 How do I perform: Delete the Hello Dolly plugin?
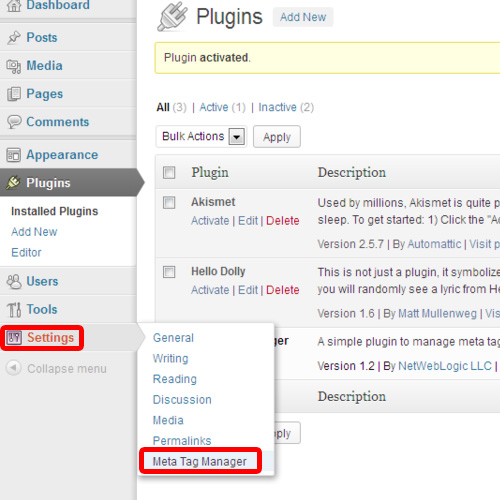coord(283,290)
